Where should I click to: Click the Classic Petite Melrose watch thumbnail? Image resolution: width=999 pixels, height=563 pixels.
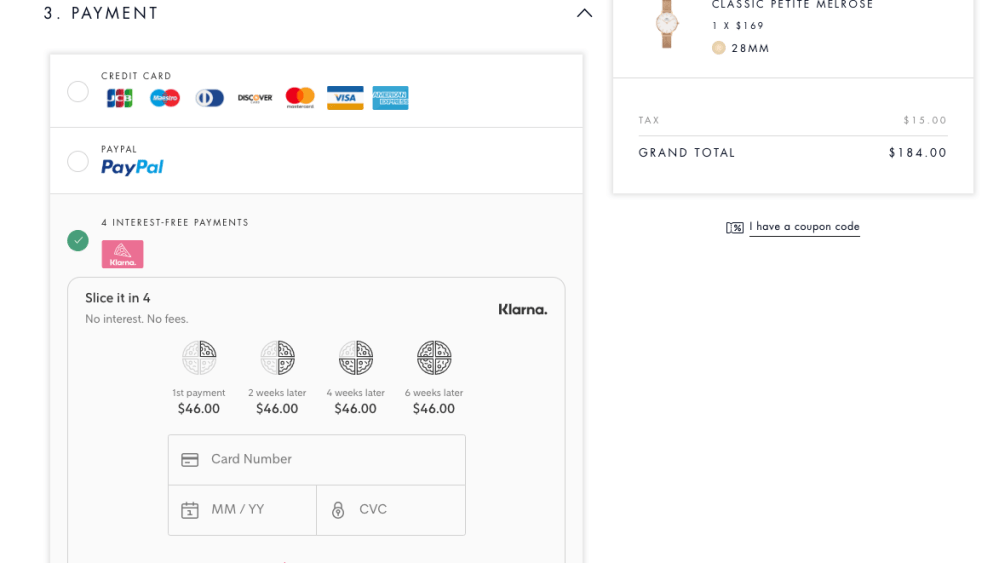pyautogui.click(x=666, y=24)
